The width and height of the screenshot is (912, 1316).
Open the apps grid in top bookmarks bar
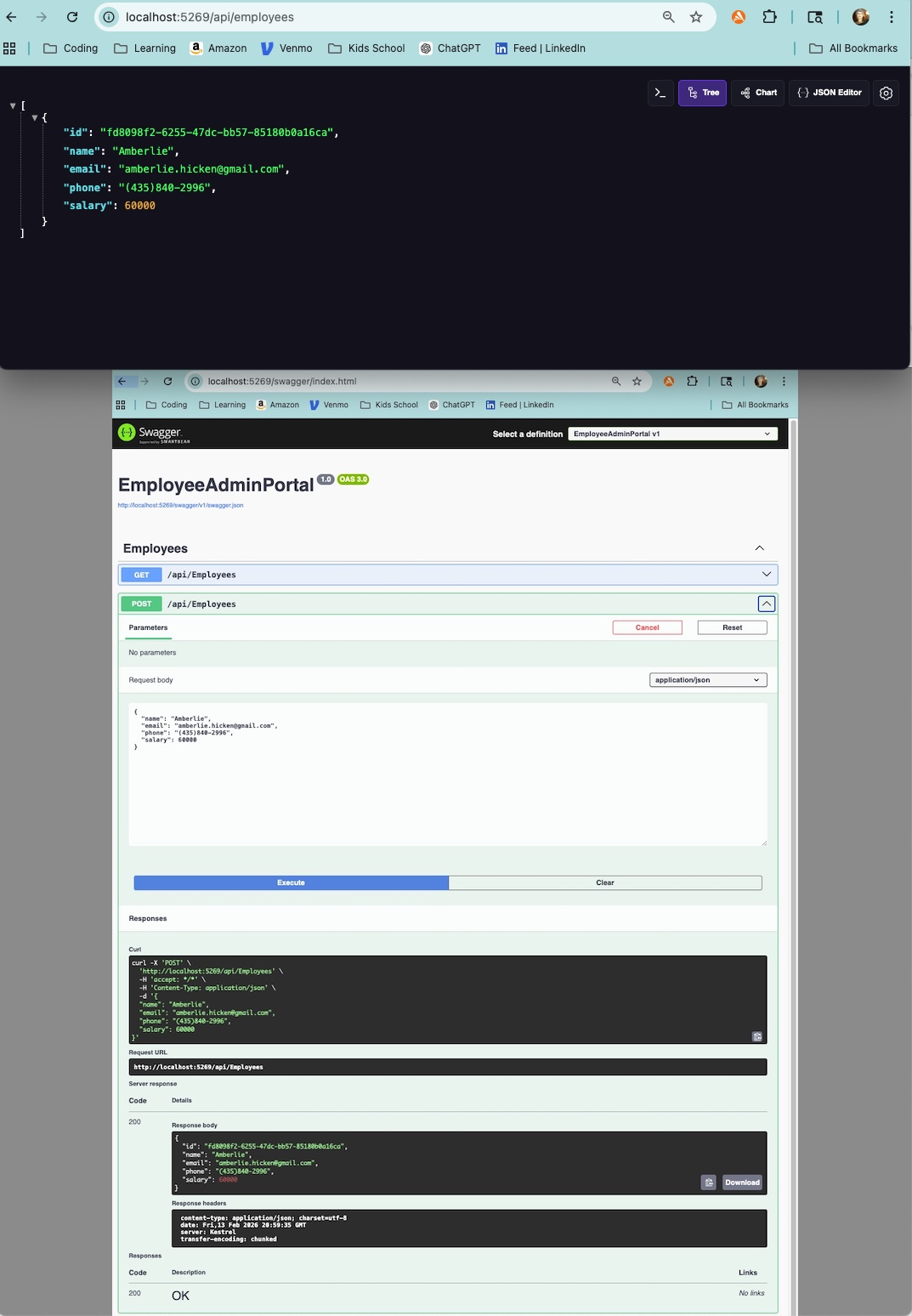pos(10,48)
